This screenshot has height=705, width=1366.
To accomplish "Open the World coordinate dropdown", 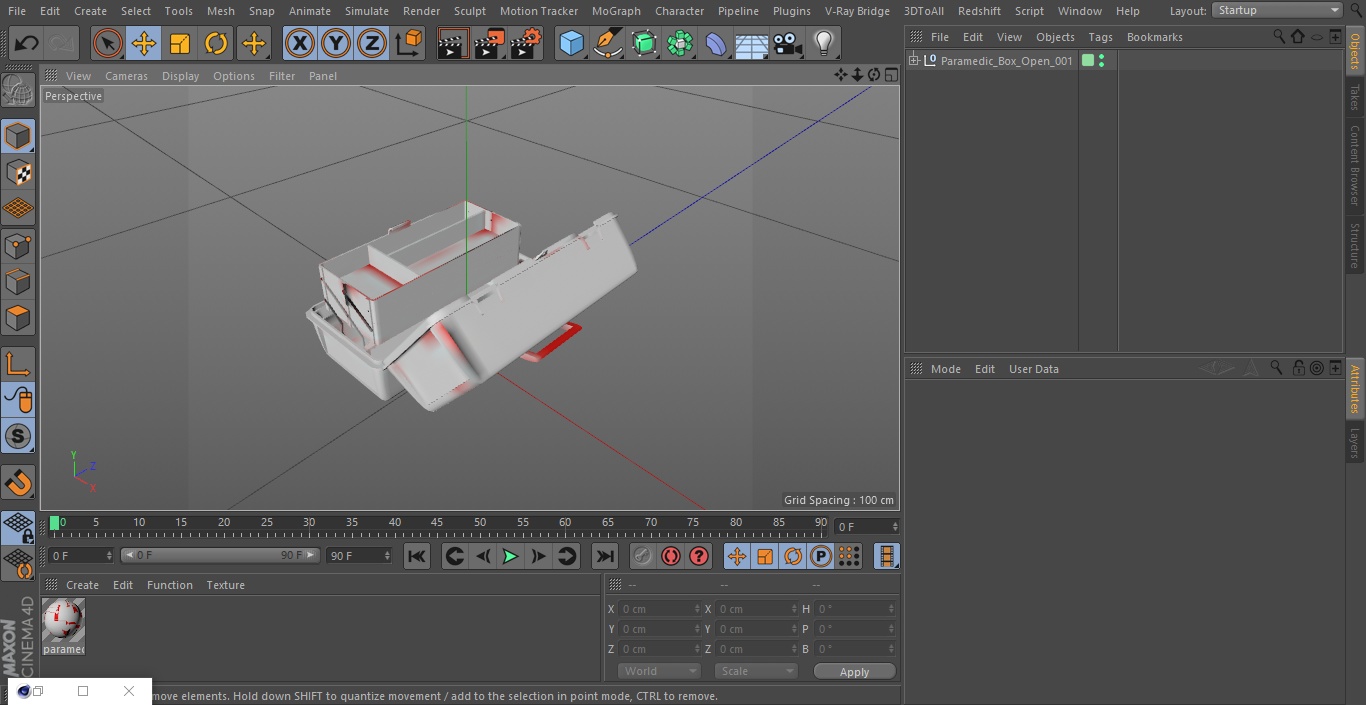I will (659, 671).
